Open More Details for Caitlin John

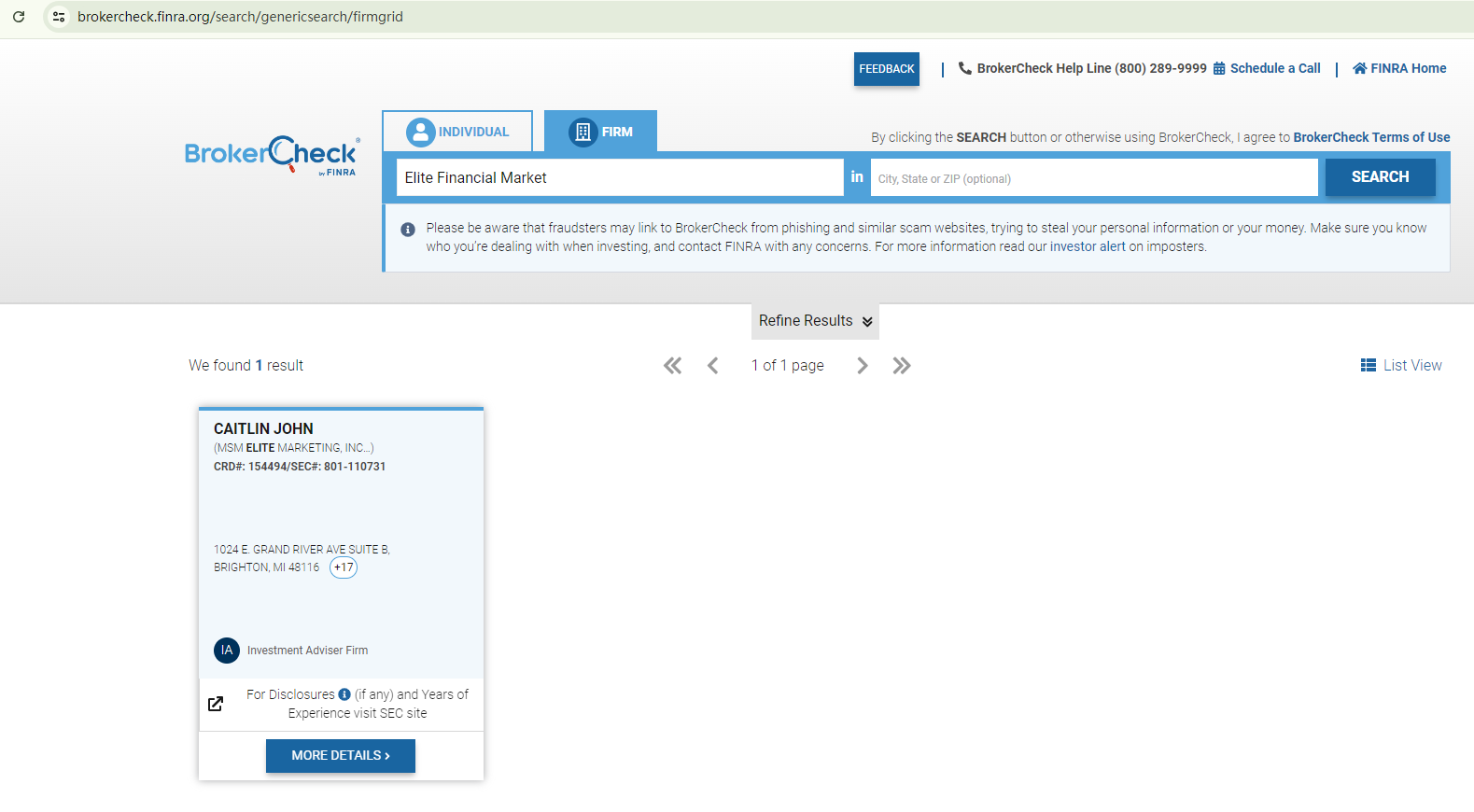point(341,756)
